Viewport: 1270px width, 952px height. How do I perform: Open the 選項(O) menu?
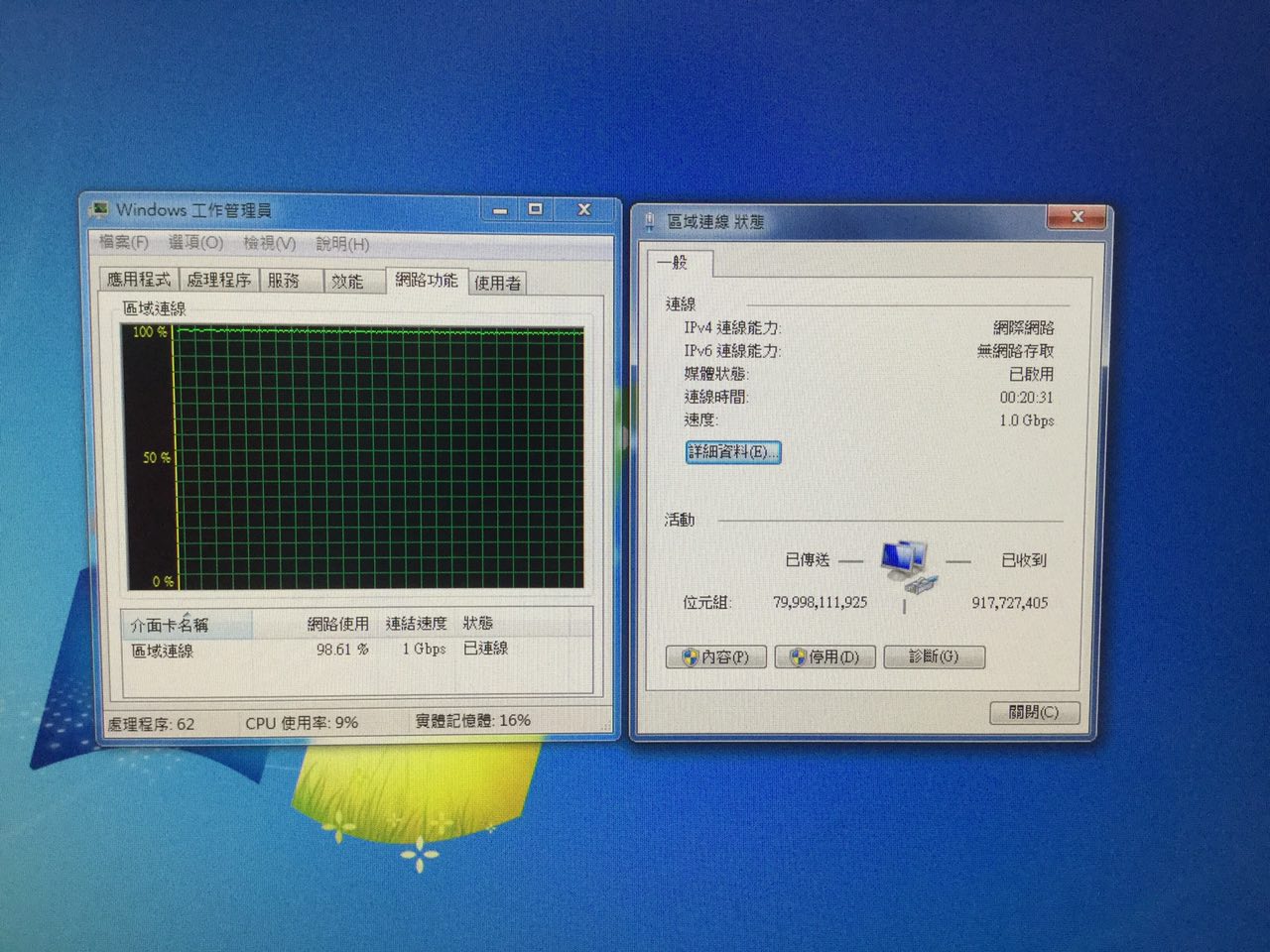point(195,242)
